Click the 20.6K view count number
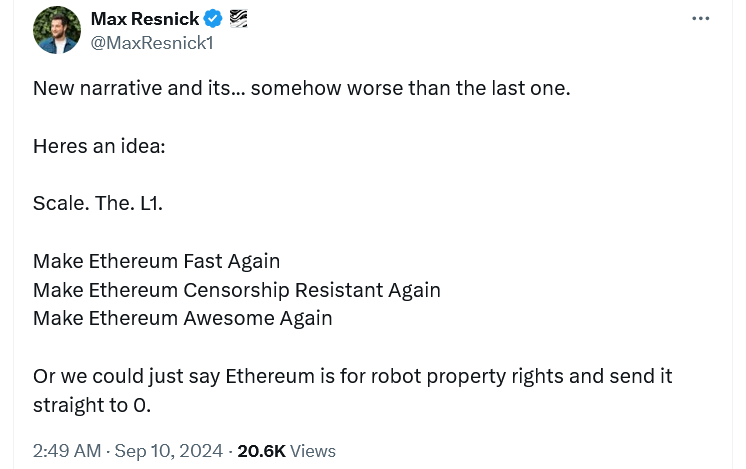 pos(260,451)
